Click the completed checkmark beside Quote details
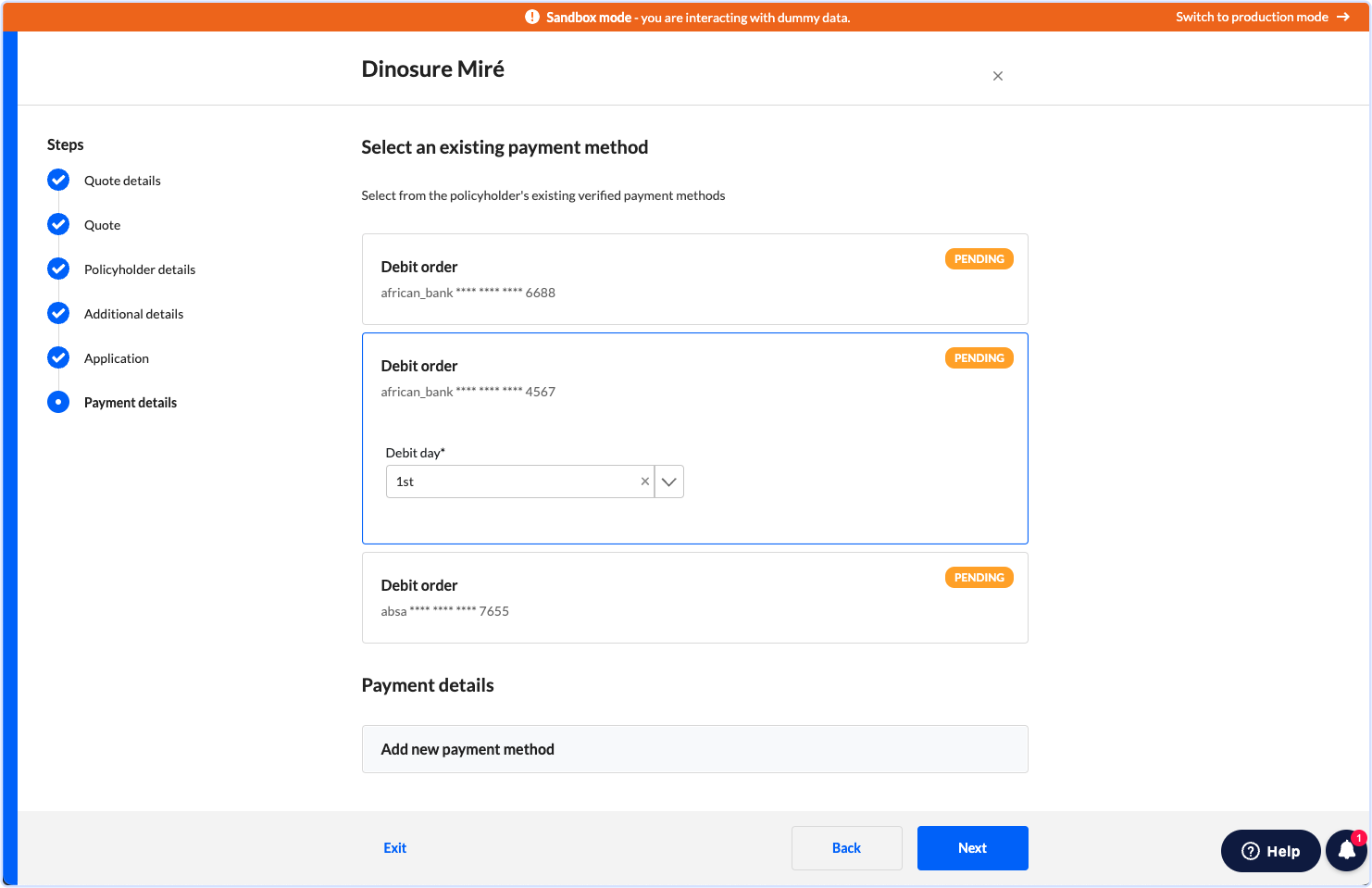The image size is (1372, 888). coord(58,180)
